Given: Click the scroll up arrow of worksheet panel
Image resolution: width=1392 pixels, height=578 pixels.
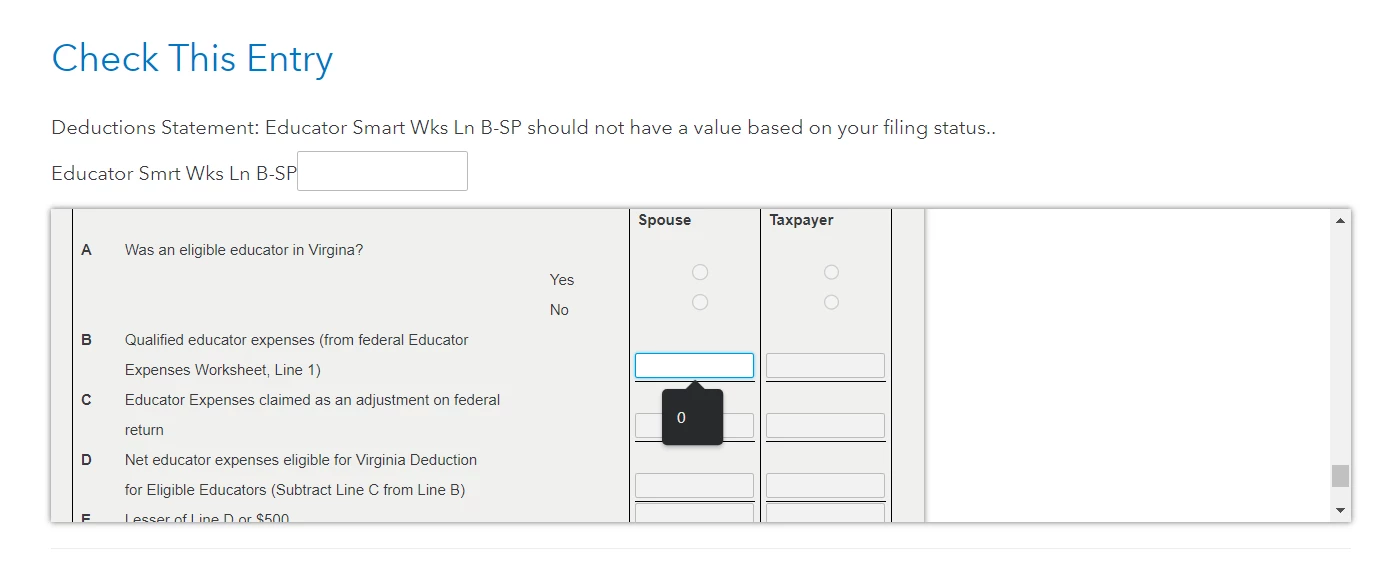Looking at the screenshot, I should (x=1341, y=220).
